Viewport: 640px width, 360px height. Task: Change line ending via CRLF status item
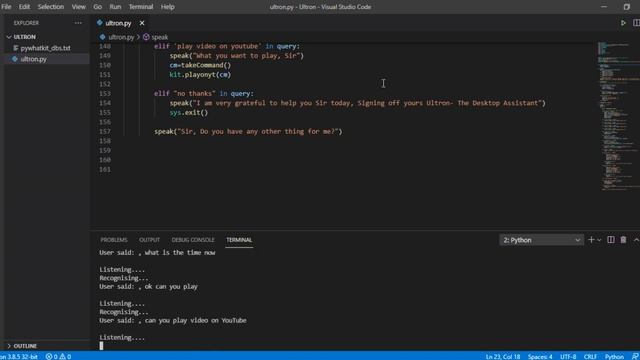[x=590, y=356]
